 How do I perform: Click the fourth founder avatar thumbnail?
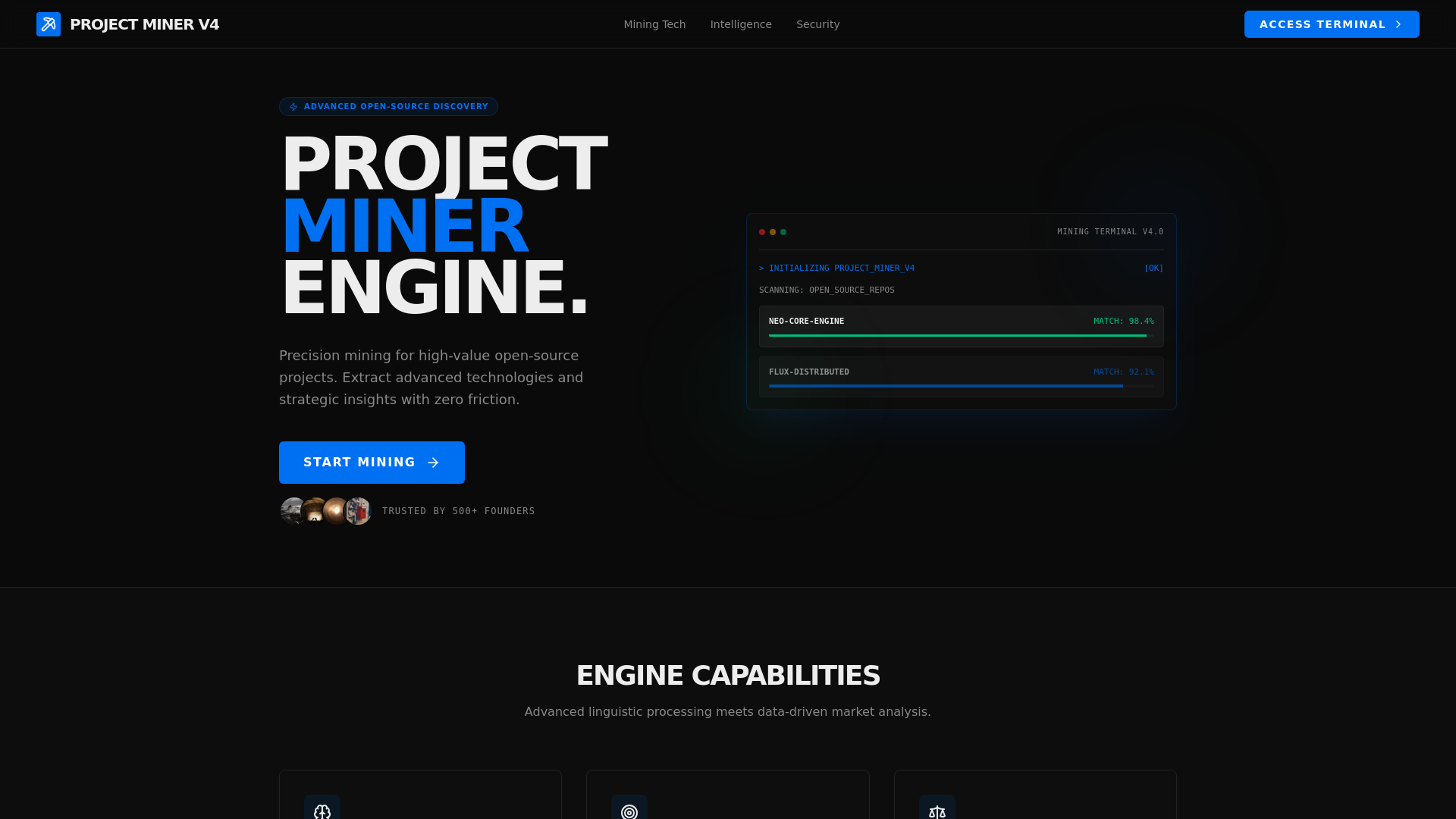point(359,511)
